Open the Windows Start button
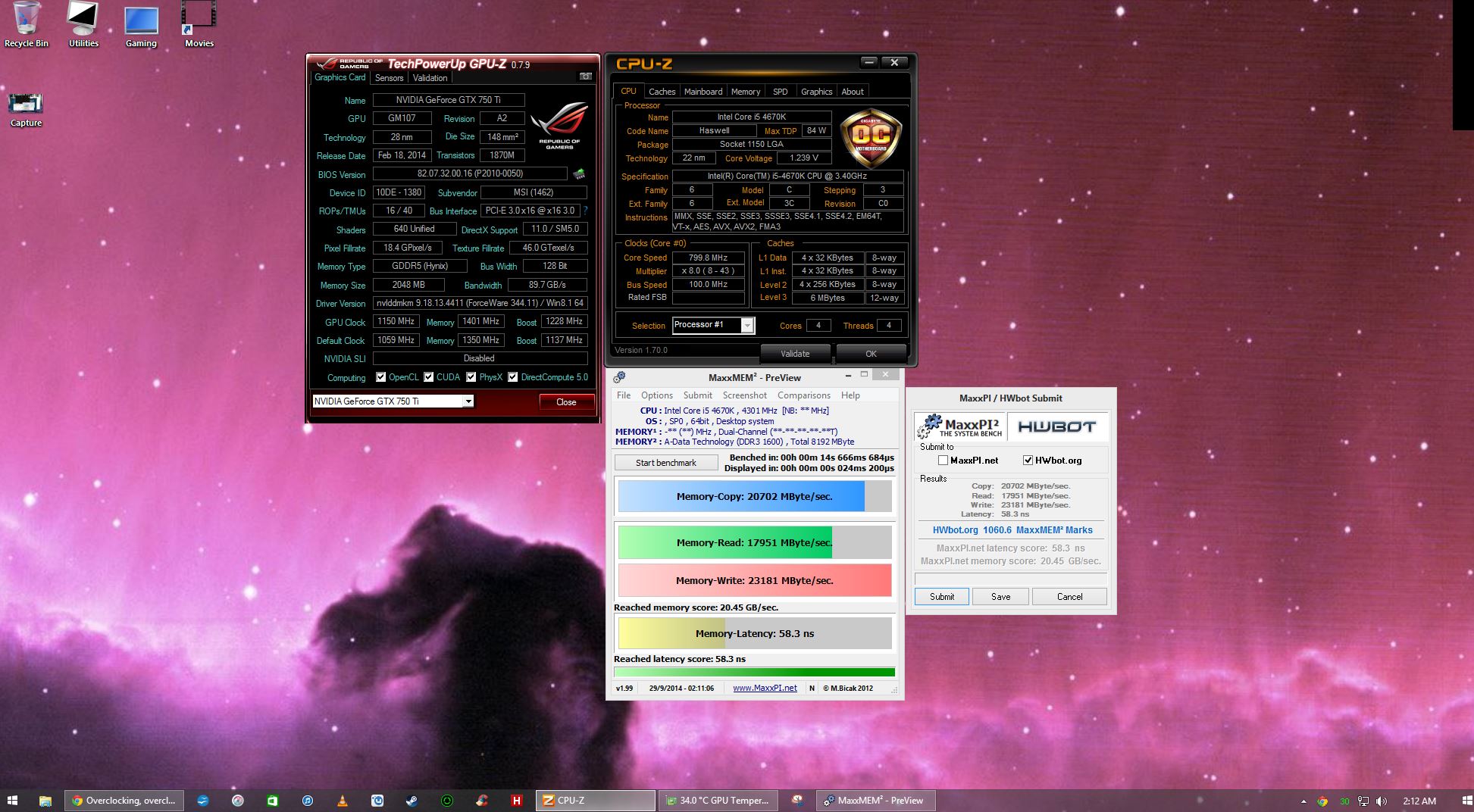Screen dimensions: 1474x812 click(x=12, y=801)
